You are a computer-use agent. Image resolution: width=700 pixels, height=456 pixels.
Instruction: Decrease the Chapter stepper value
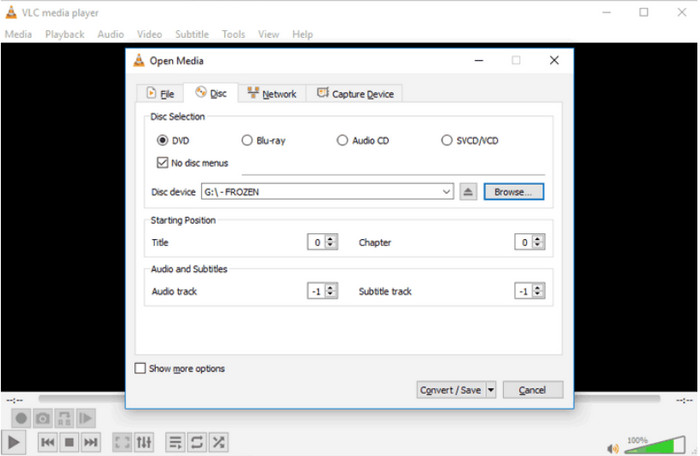pyautogui.click(x=538, y=246)
